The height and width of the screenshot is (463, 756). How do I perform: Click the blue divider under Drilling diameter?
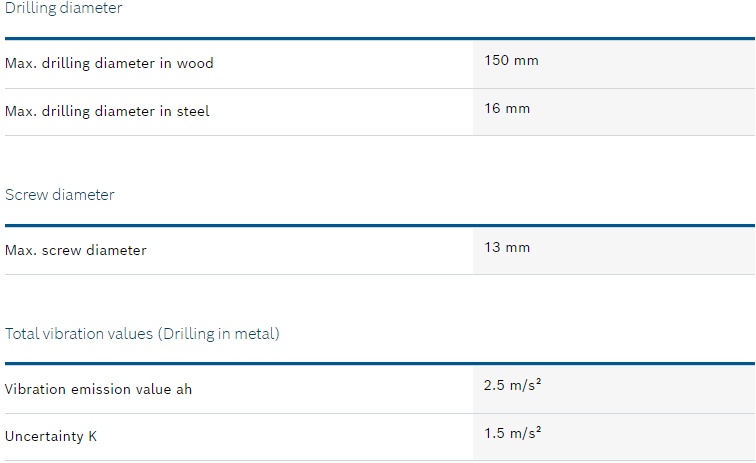point(380,39)
